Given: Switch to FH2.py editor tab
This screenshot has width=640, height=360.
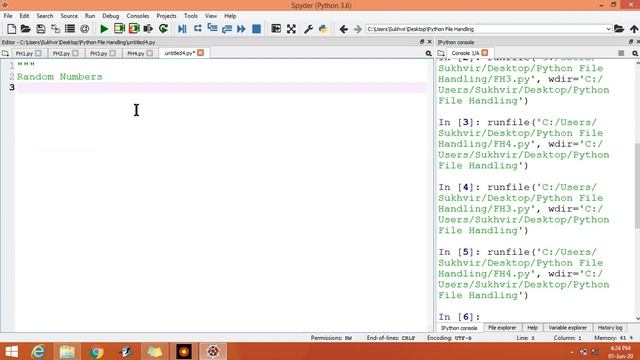Looking at the screenshot, I should click(61, 53).
